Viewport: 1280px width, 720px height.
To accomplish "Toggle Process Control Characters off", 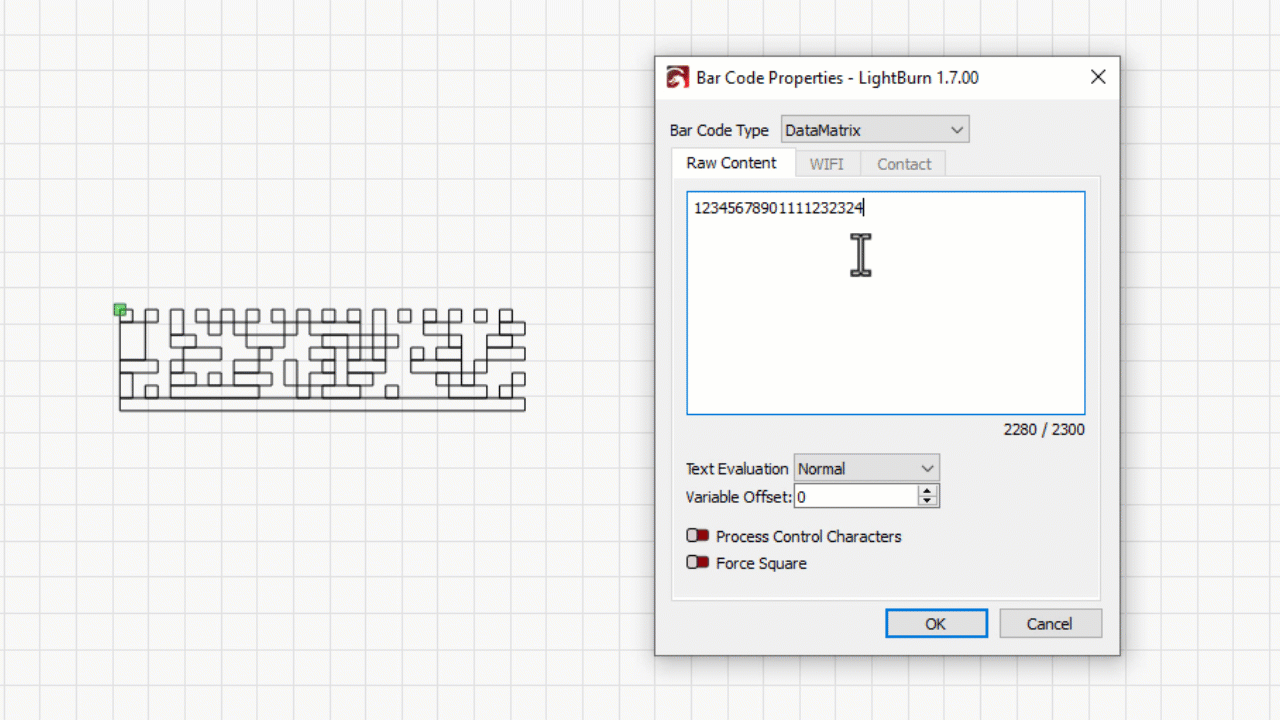I will point(697,535).
